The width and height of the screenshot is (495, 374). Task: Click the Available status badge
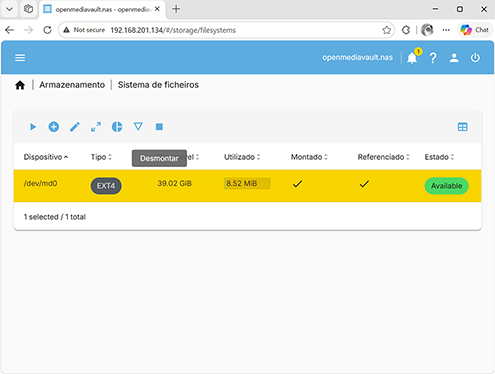[x=446, y=186]
